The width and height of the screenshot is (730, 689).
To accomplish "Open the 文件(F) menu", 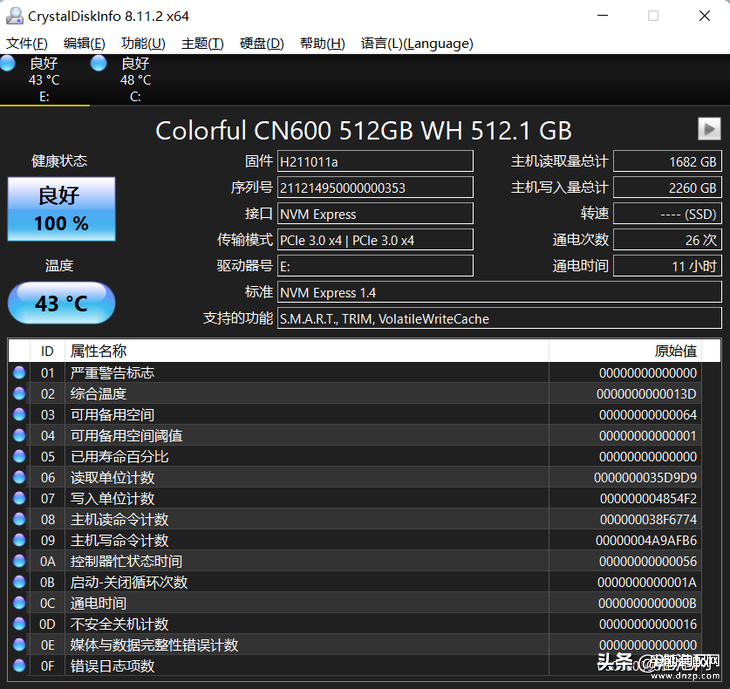I will coord(27,43).
